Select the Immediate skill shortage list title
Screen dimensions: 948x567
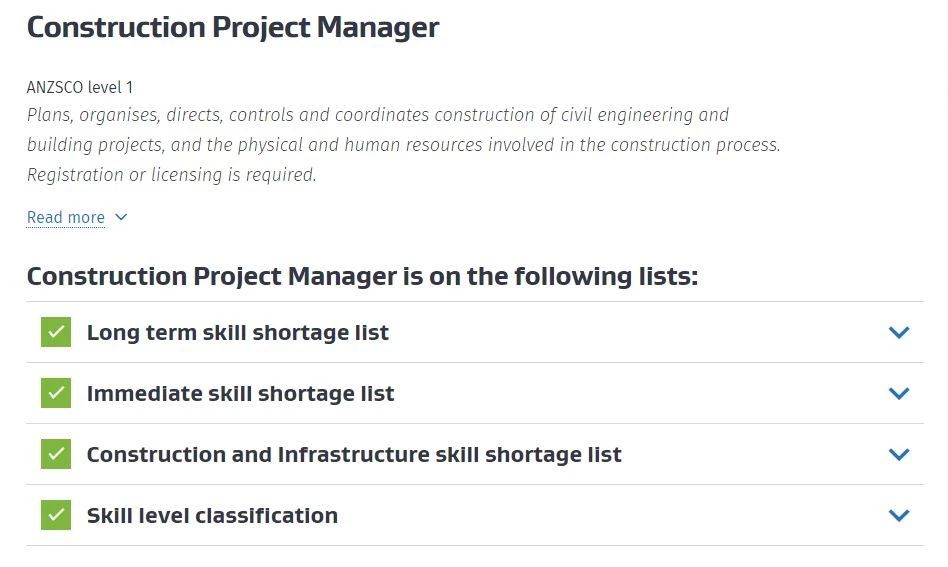(x=240, y=394)
